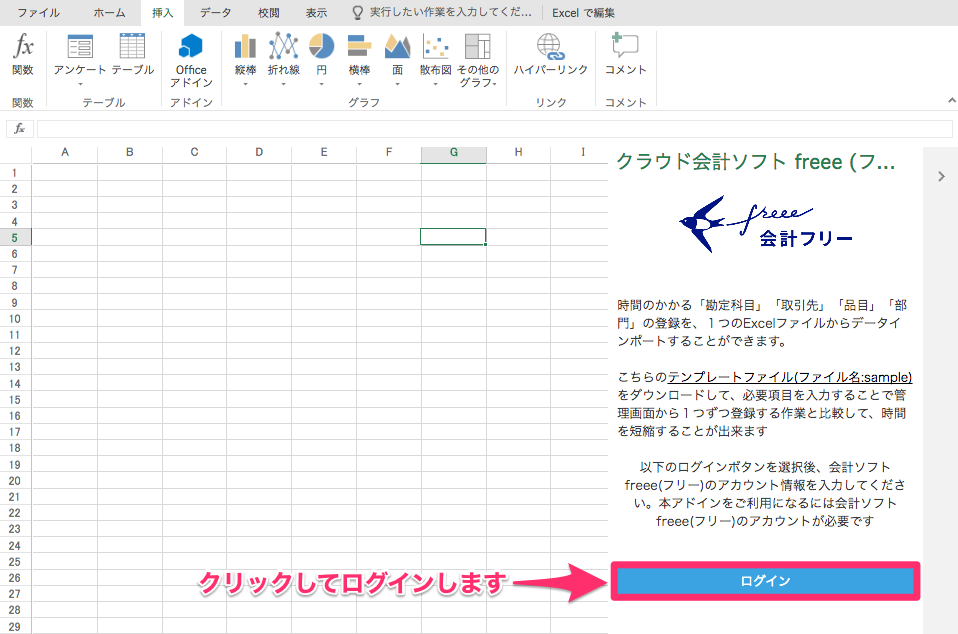Insert a 面 area chart
Image resolution: width=958 pixels, height=634 pixels.
(x=397, y=46)
